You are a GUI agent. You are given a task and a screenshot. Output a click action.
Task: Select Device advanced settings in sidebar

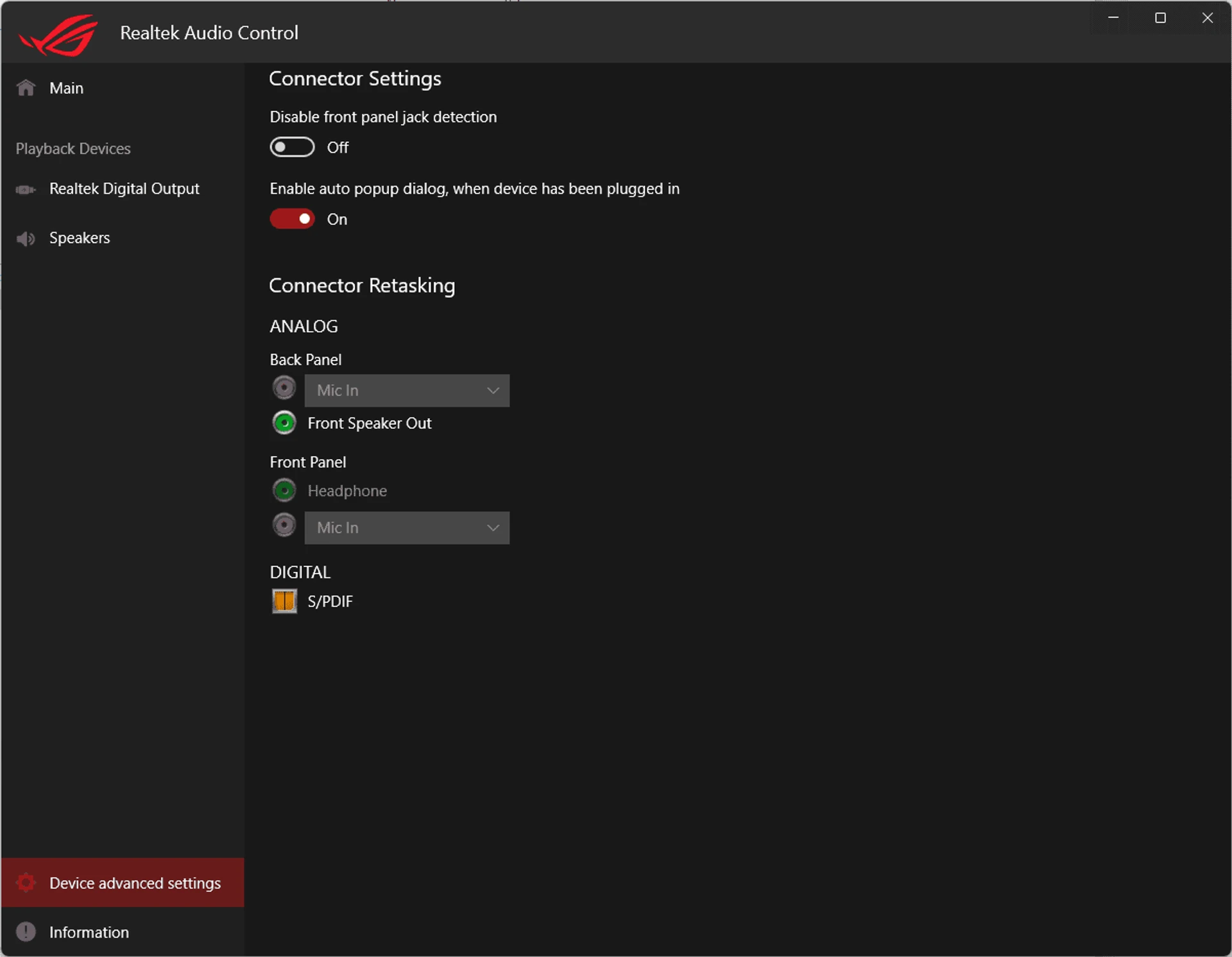(122, 883)
